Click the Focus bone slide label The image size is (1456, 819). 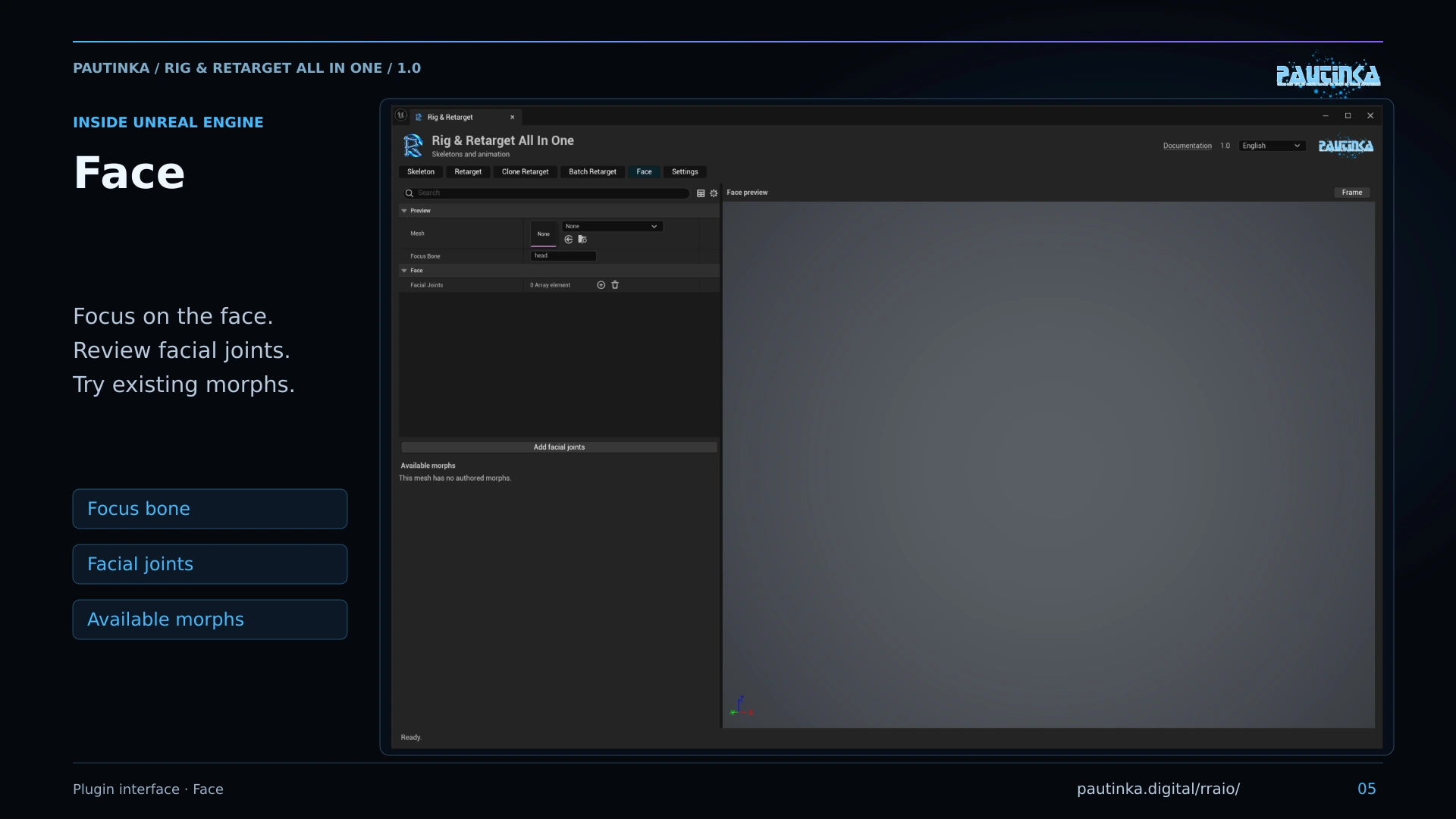(210, 509)
